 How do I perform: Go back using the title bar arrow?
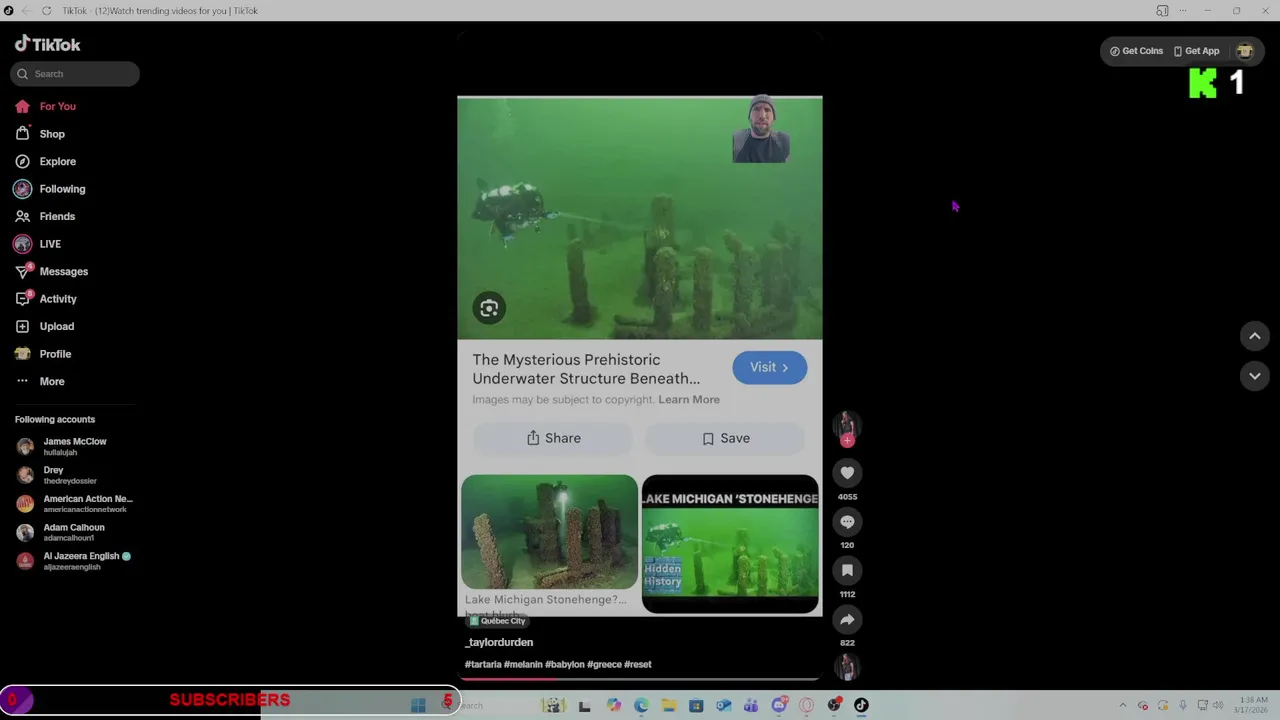27,11
